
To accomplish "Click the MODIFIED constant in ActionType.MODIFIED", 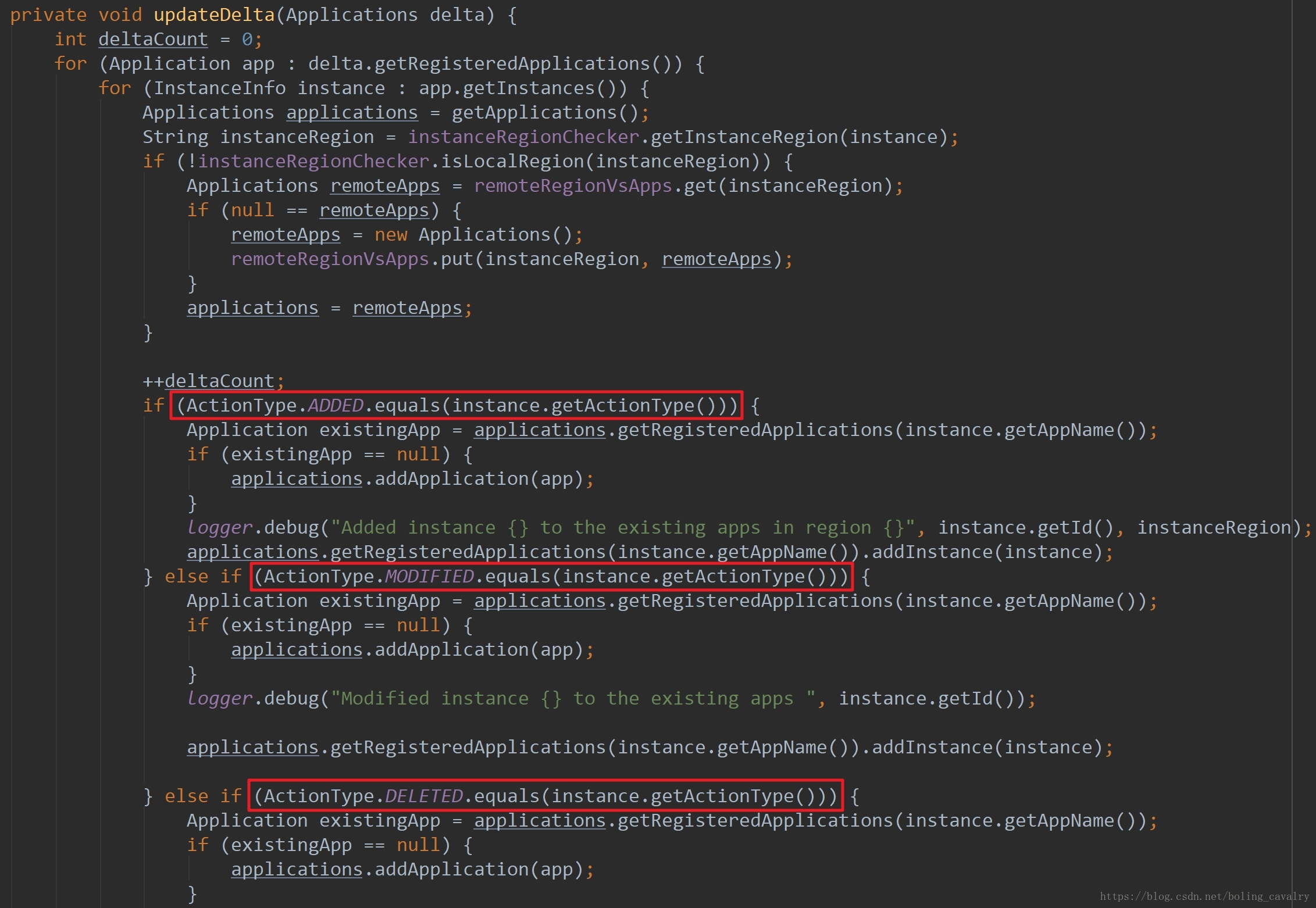I will pos(429,577).
